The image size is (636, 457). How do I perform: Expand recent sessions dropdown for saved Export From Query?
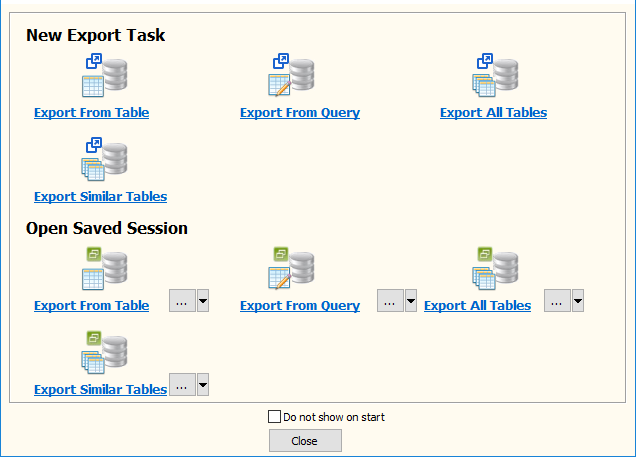(411, 300)
